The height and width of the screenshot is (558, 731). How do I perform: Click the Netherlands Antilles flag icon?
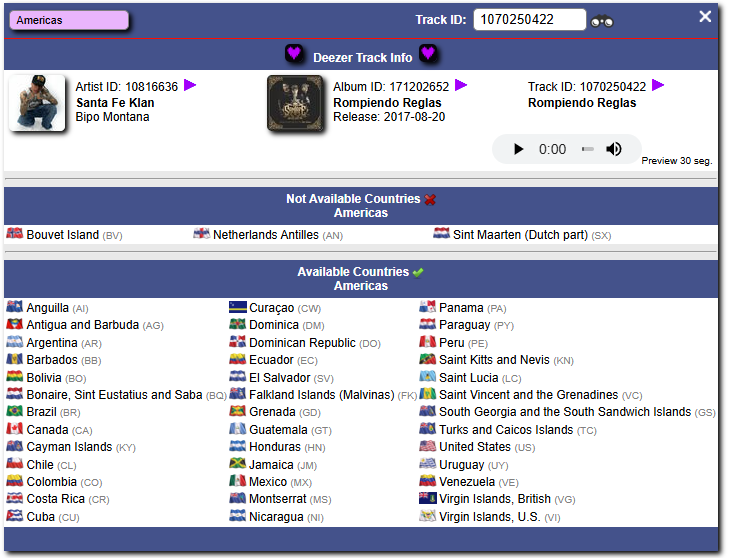tap(201, 234)
